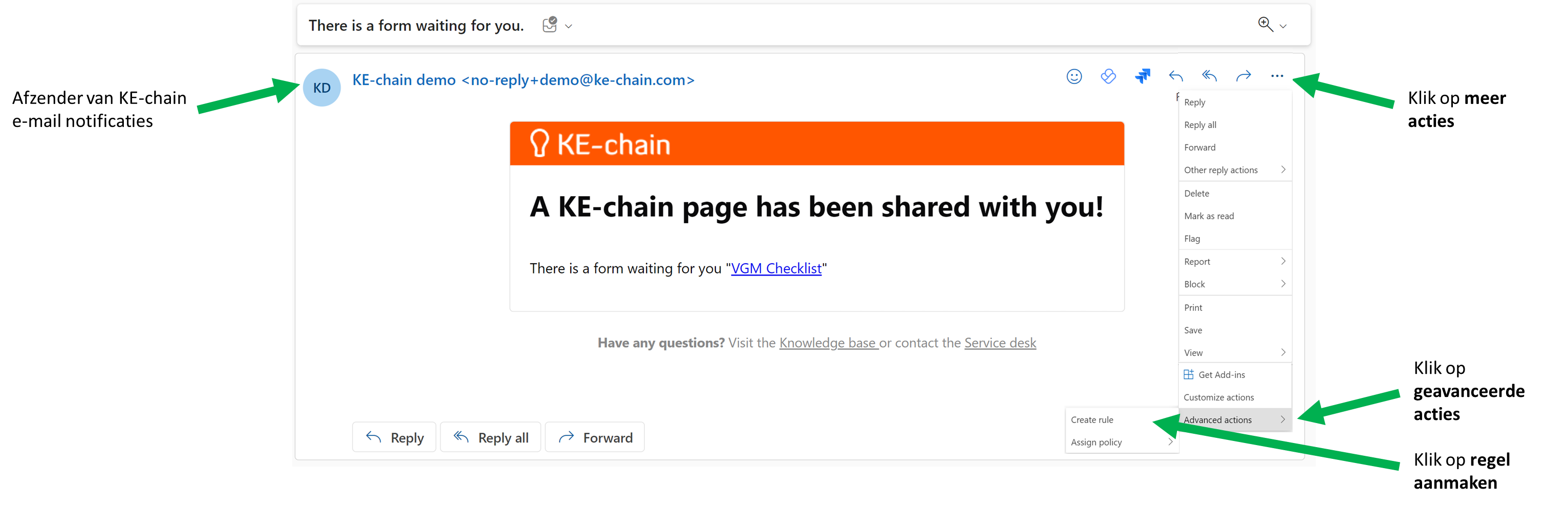This screenshot has height=506, width=1568.
Task: Expand the Report submenu
Action: coord(1234,262)
